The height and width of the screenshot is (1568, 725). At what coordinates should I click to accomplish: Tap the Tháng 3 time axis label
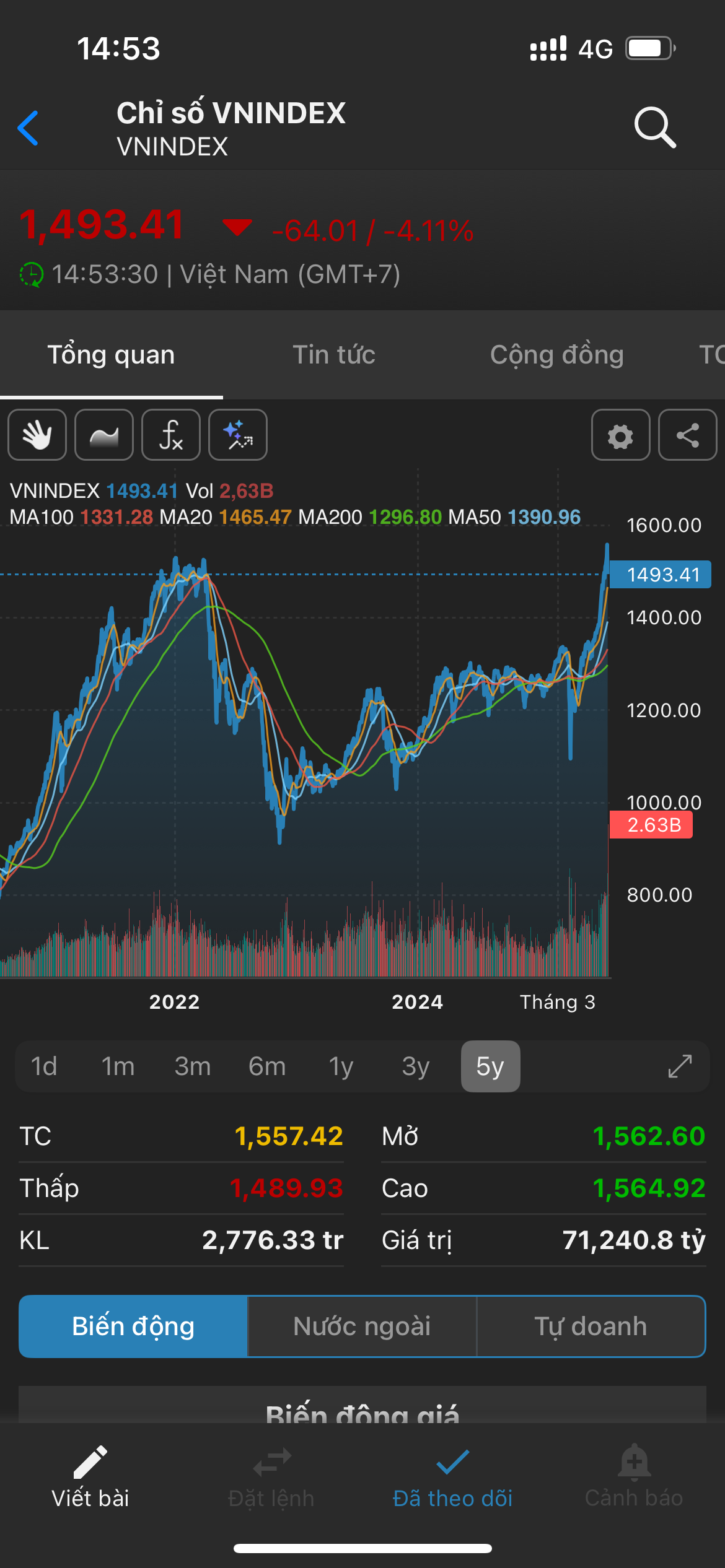point(558,1002)
